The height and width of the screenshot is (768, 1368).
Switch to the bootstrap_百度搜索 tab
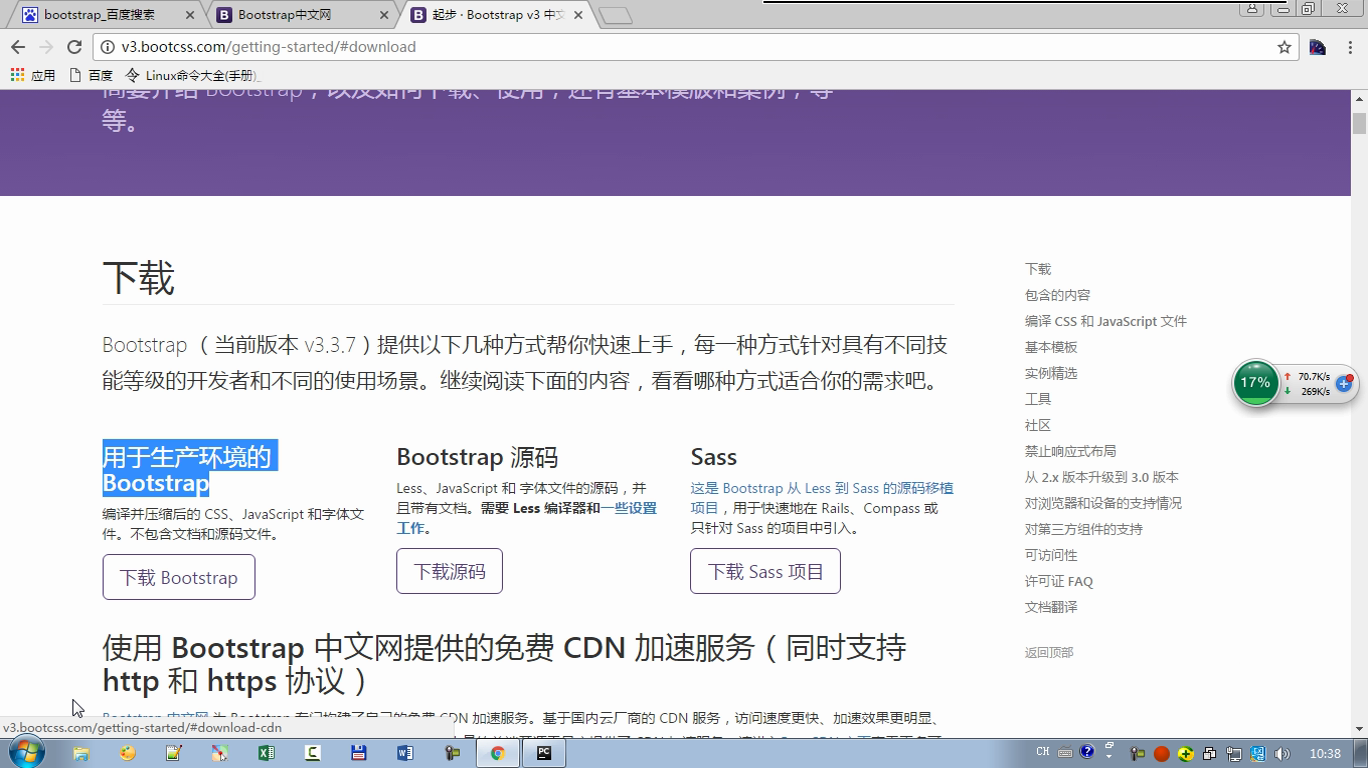100,15
